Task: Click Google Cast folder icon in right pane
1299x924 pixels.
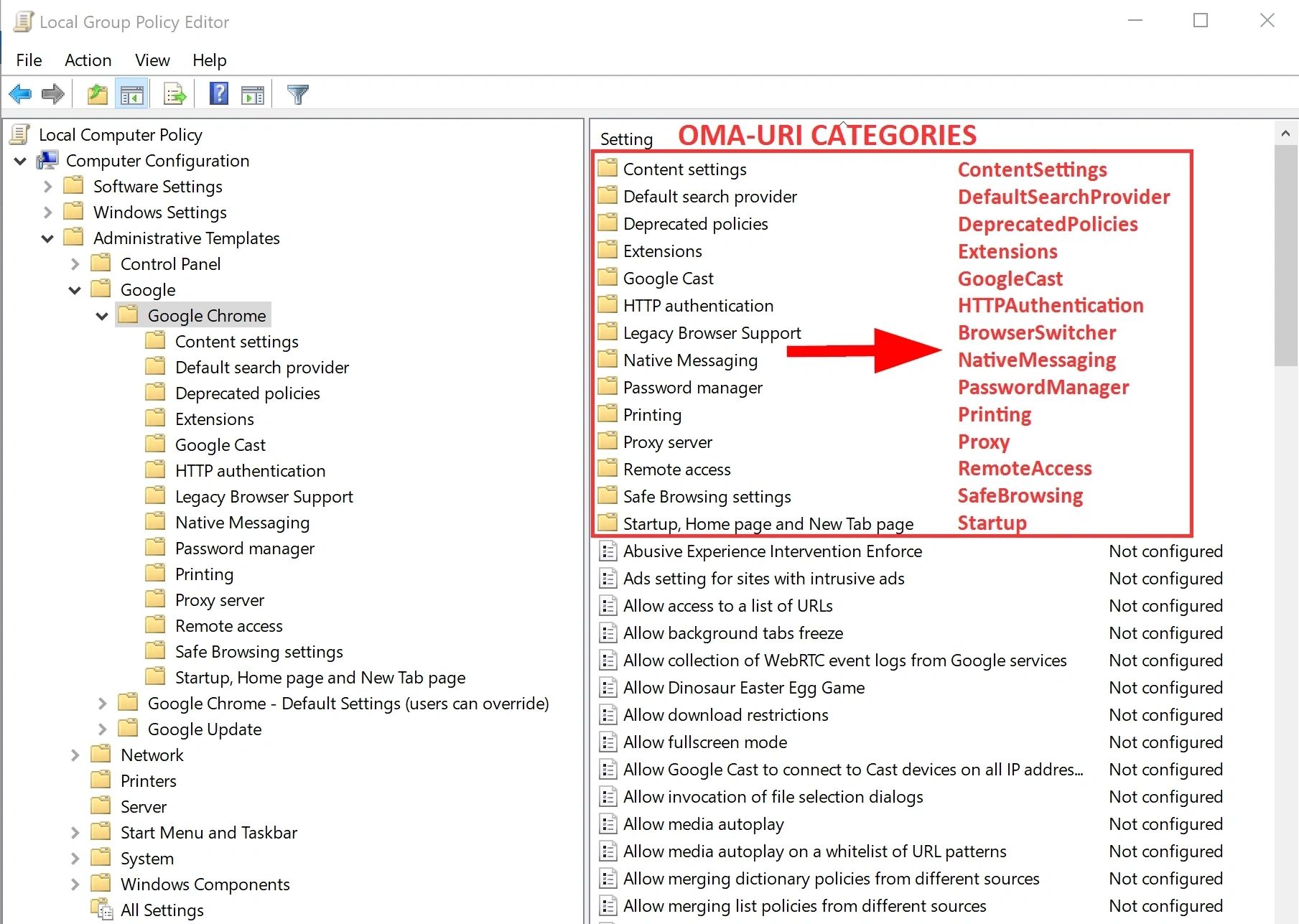Action: click(x=607, y=277)
